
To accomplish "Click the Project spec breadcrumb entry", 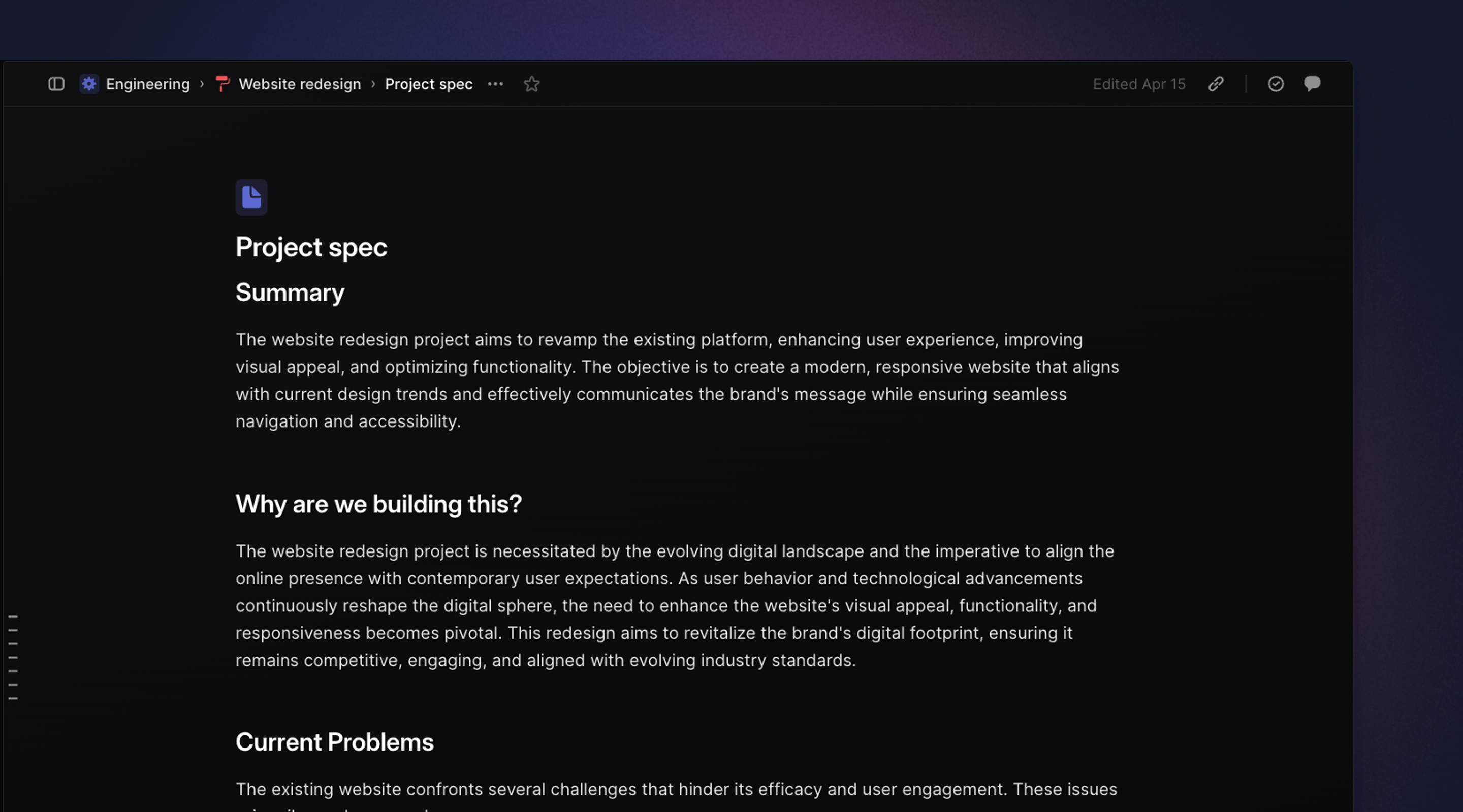I will pos(429,83).
